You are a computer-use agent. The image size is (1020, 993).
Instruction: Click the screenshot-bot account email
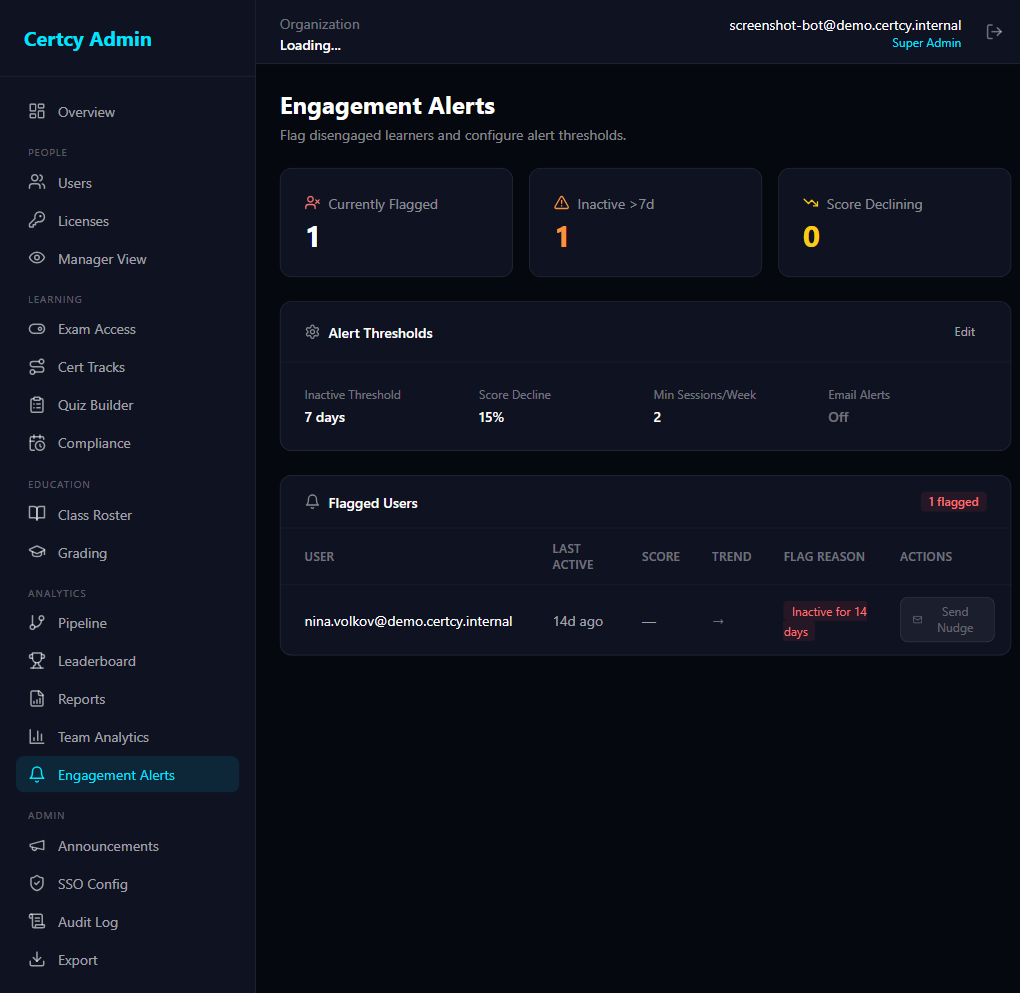(x=845, y=25)
